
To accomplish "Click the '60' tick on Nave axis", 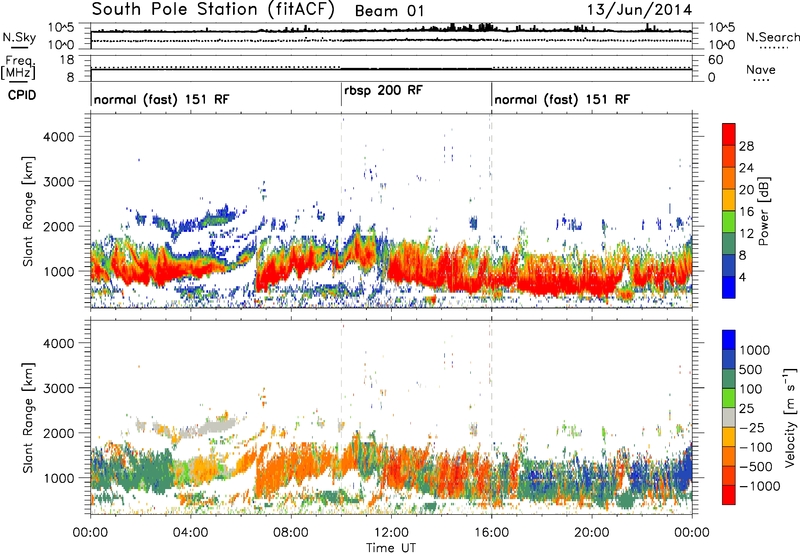I will (715, 60).
